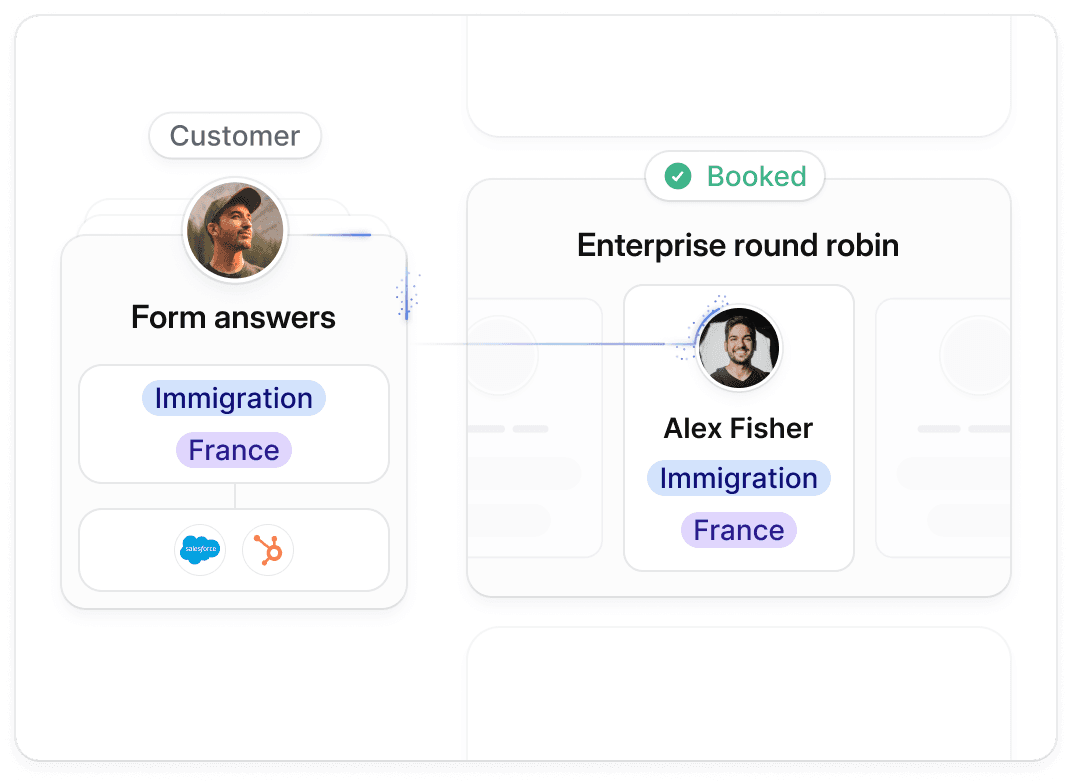1072x782 pixels.
Task: Select the faded right team member card
Action: (943, 428)
